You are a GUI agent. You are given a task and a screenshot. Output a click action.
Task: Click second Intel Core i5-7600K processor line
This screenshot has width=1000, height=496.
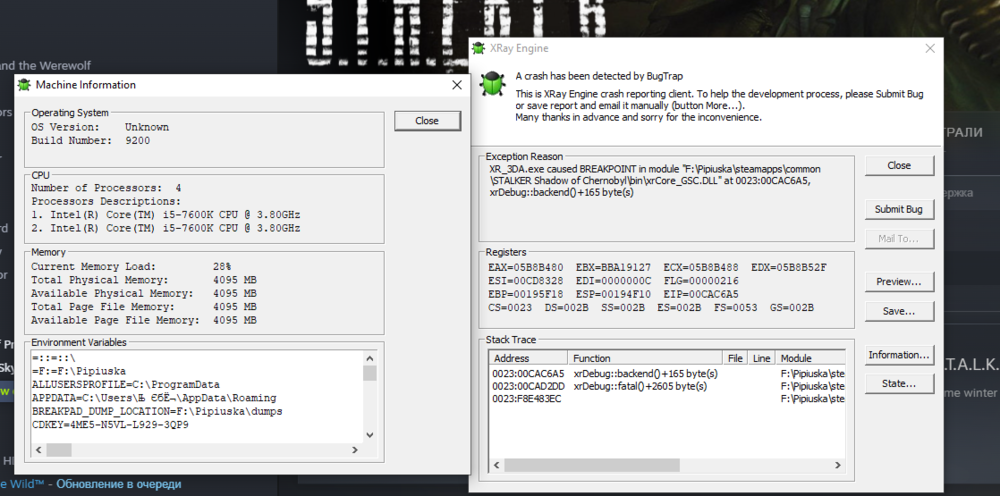(x=166, y=228)
